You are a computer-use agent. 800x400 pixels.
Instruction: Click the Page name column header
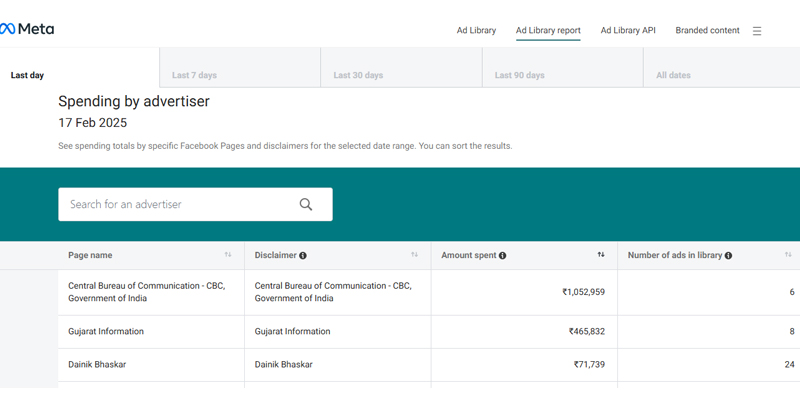tap(90, 255)
